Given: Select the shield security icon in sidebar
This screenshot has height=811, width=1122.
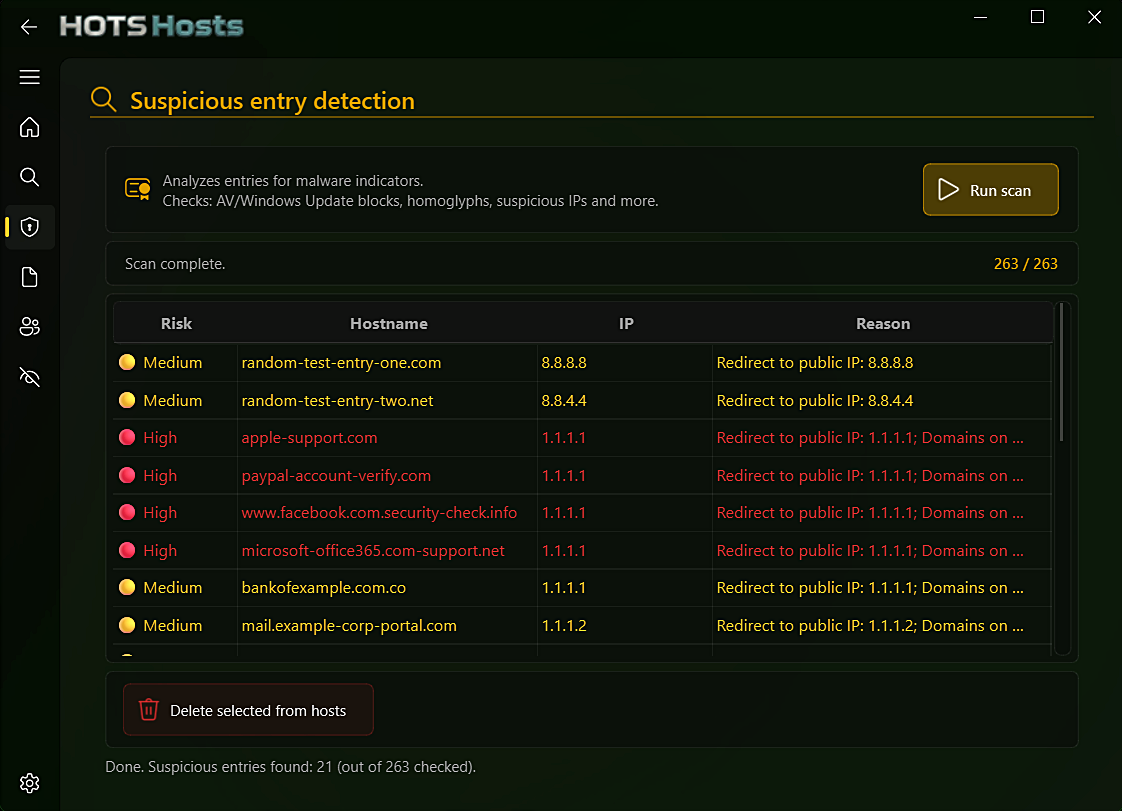Looking at the screenshot, I should pyautogui.click(x=29, y=227).
